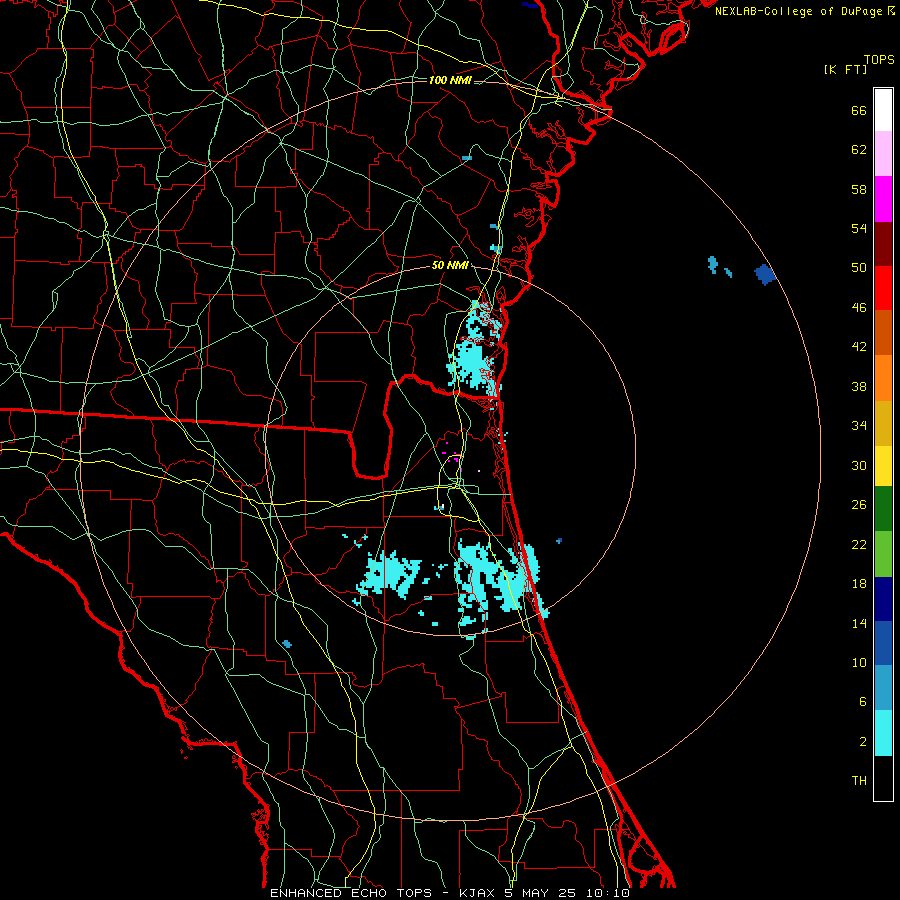
Task: Click the white swatch in the tops legend
Action: pyautogui.click(x=883, y=110)
